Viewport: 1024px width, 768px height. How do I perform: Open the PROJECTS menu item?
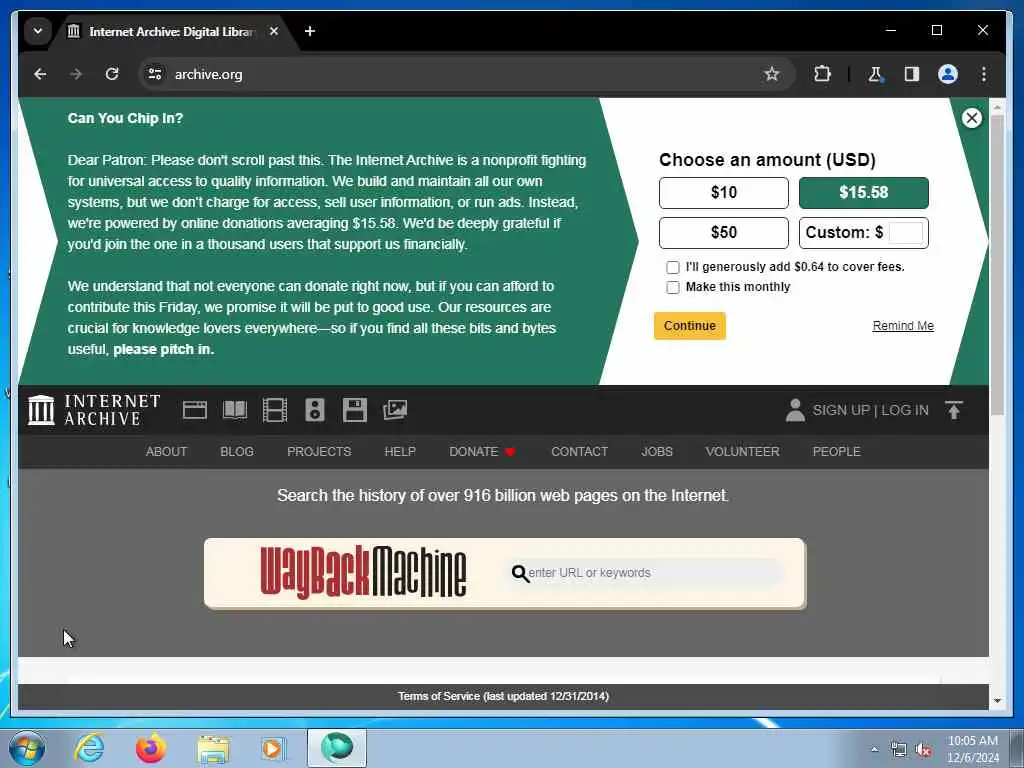coord(319,452)
